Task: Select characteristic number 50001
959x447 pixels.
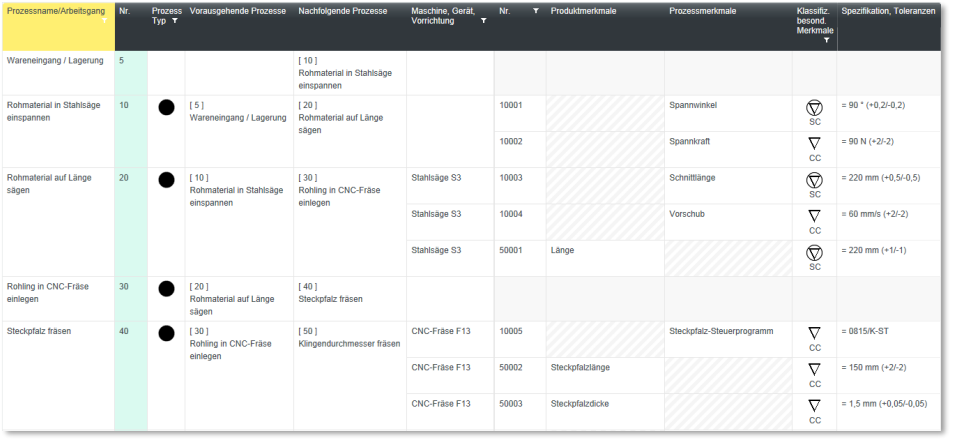Action: (511, 250)
